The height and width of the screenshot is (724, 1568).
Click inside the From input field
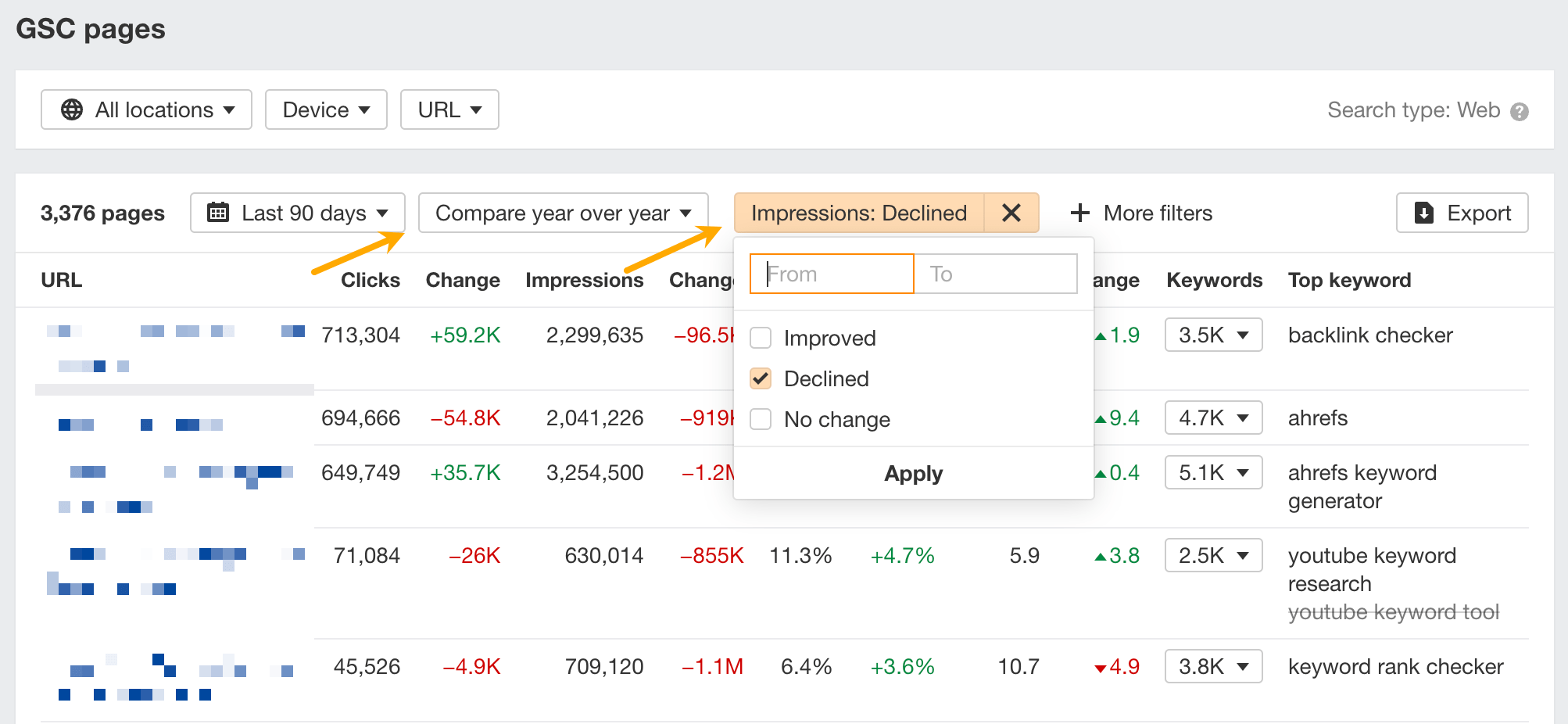pyautogui.click(x=831, y=273)
